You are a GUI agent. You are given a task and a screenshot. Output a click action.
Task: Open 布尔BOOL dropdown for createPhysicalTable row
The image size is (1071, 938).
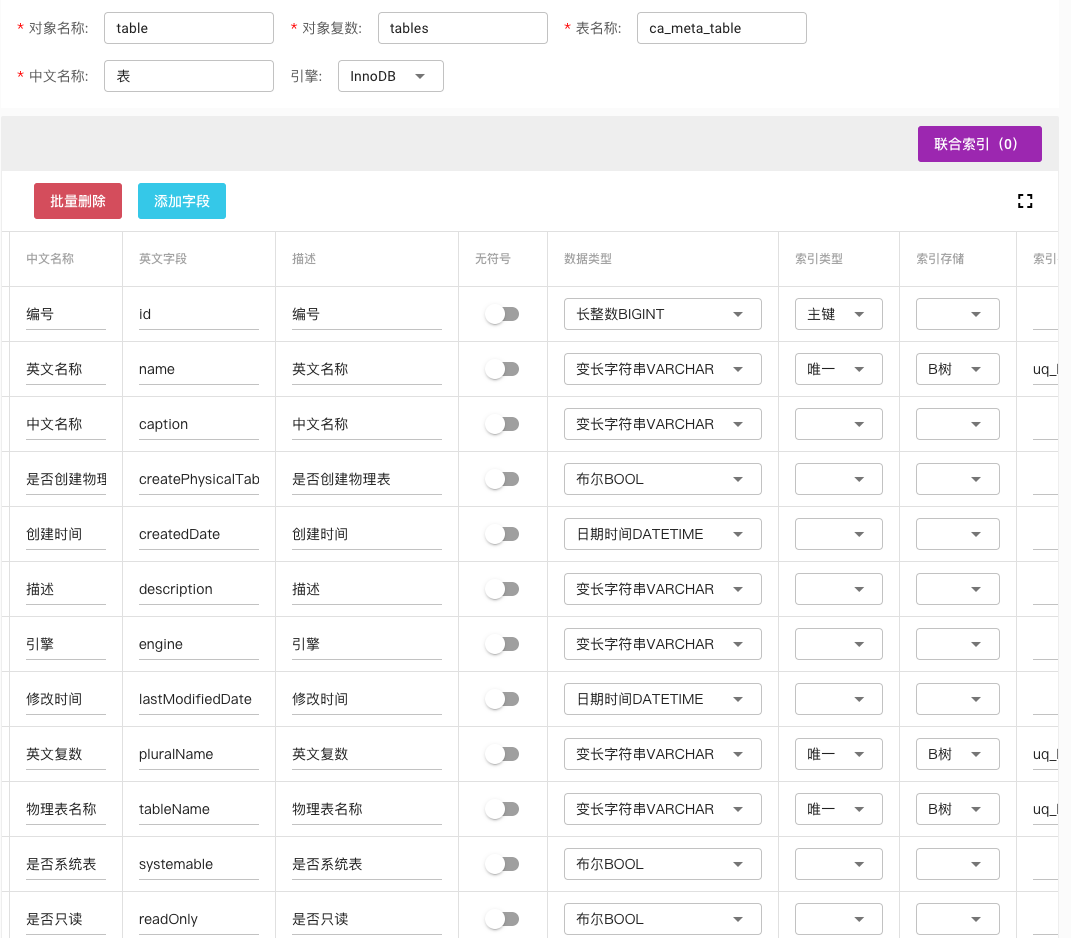[x=663, y=479]
